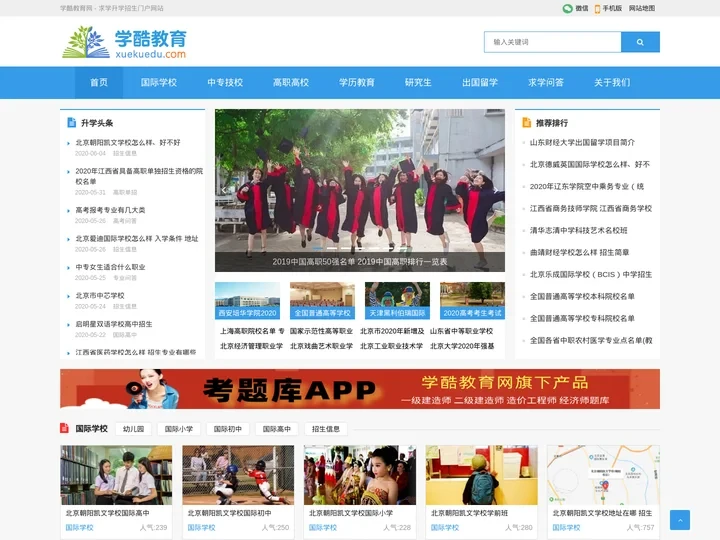Open link 北京经济管理职业学

tap(251, 346)
